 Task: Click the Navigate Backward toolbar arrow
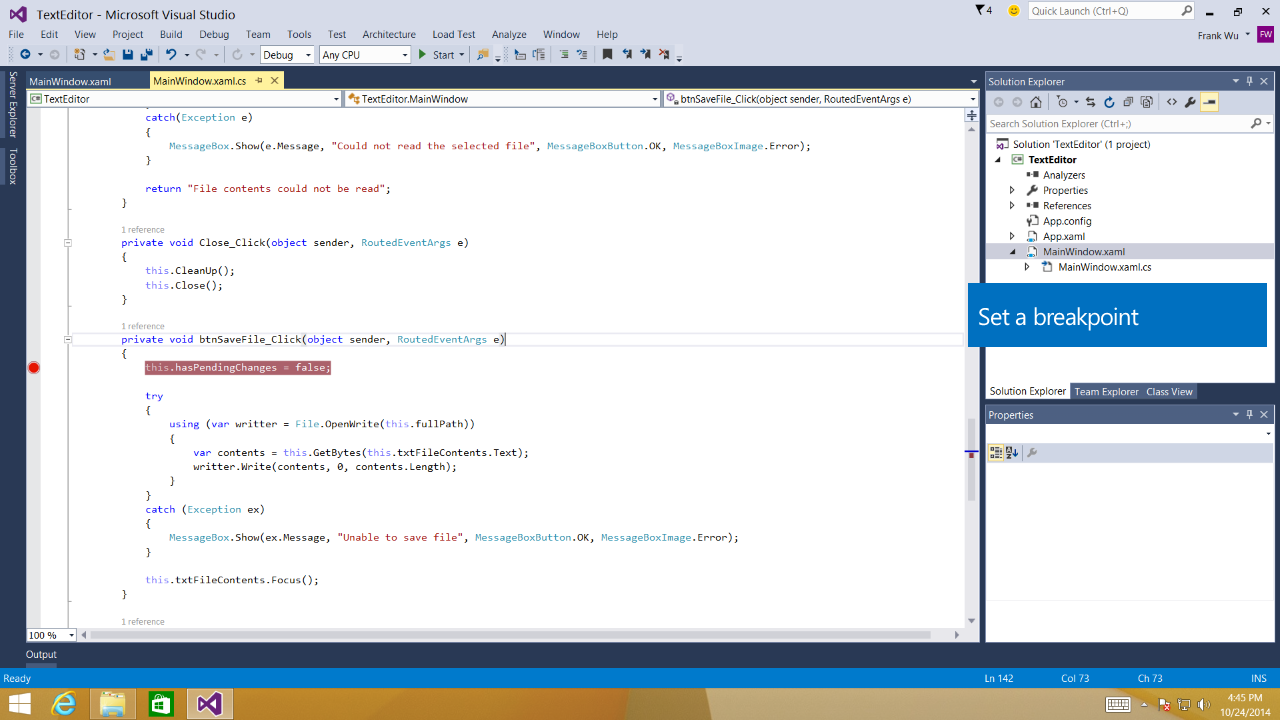pos(24,55)
